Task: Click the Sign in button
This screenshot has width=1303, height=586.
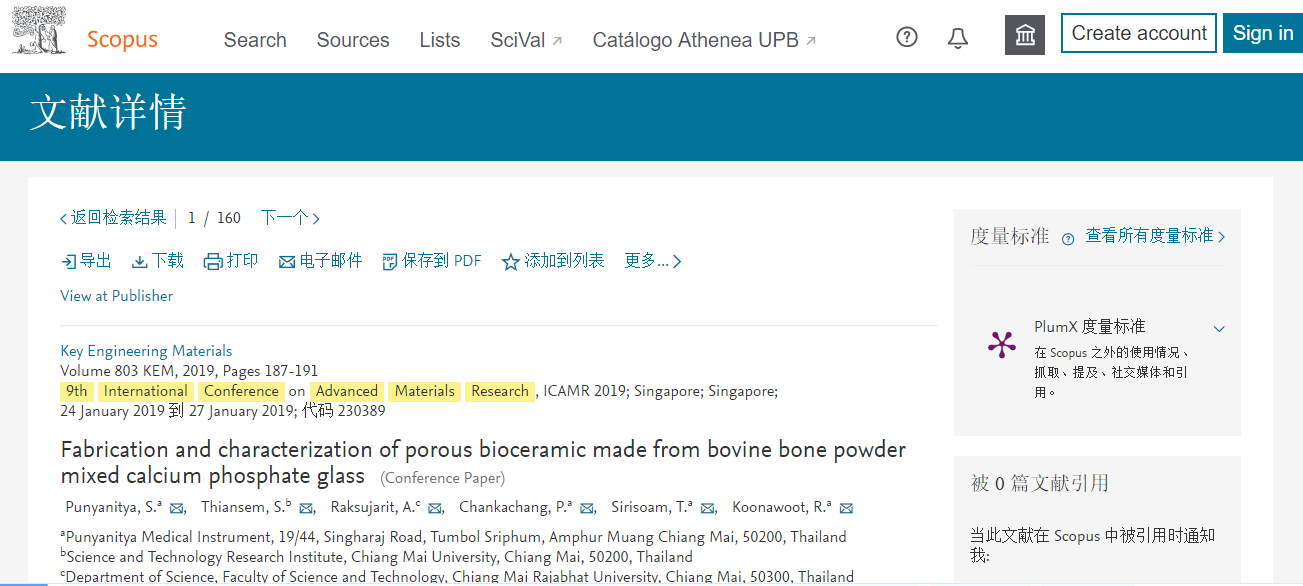Action: point(1263,33)
